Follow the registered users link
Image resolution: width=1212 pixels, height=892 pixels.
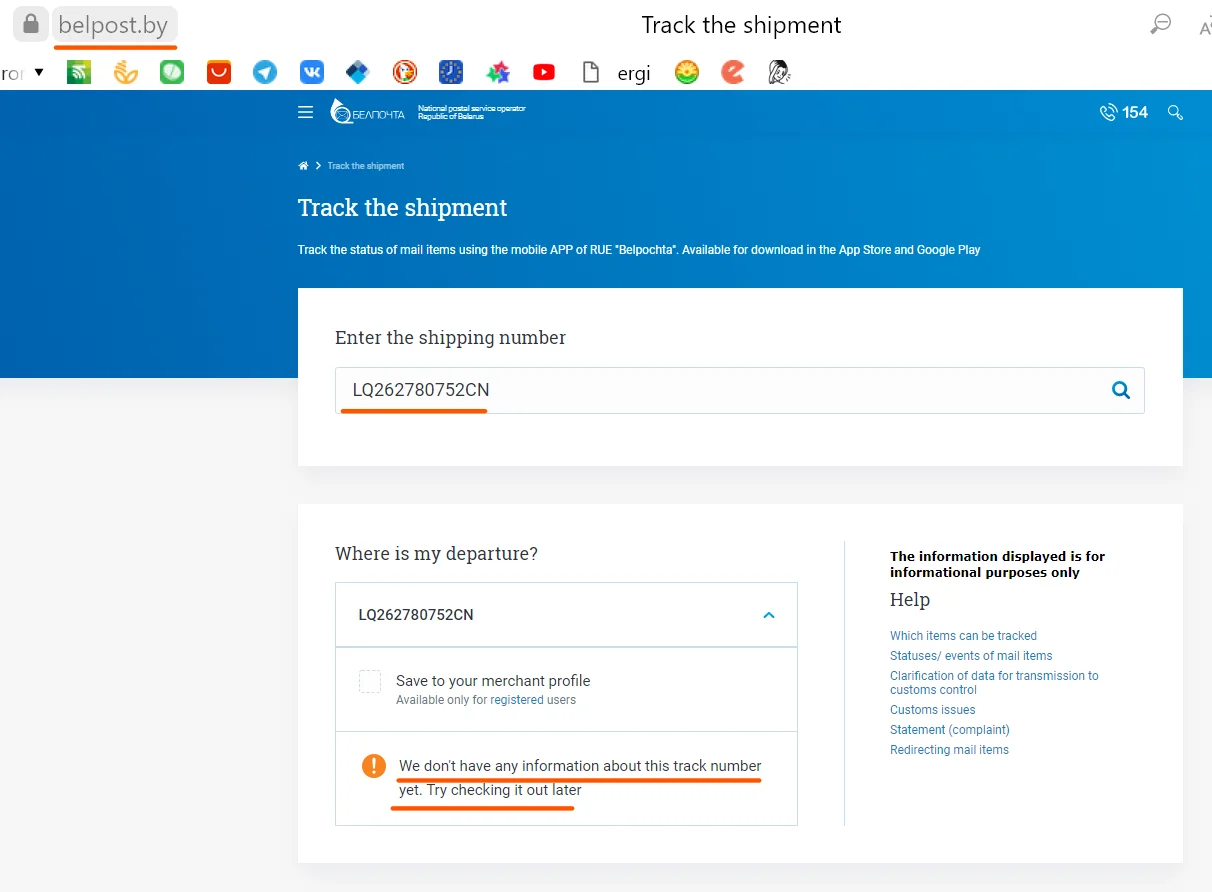(x=517, y=700)
